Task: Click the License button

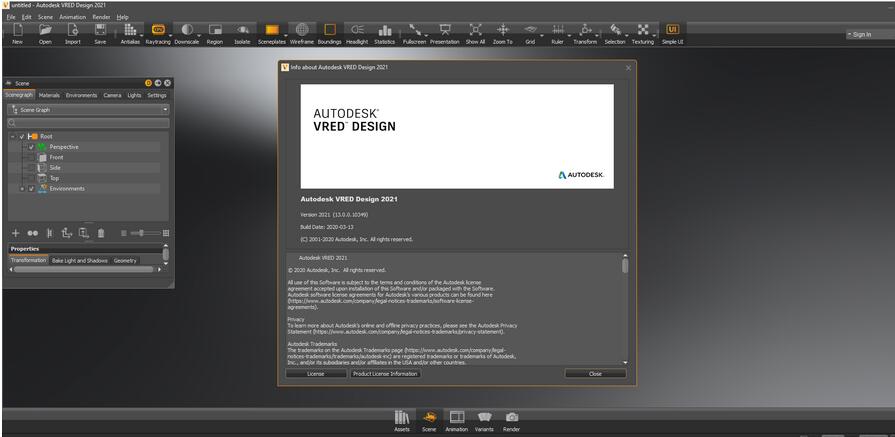Action: pyautogui.click(x=316, y=374)
